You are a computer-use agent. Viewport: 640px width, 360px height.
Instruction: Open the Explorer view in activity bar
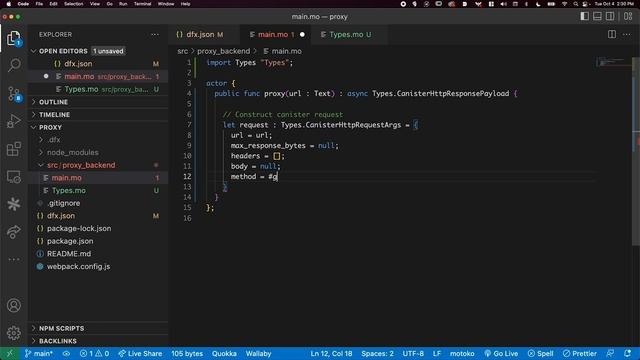coord(13,38)
